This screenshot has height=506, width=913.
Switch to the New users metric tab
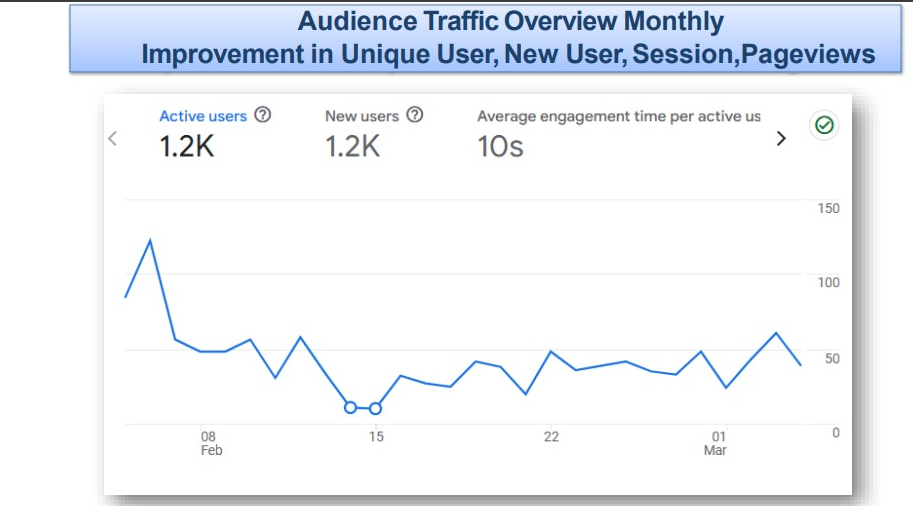click(362, 116)
